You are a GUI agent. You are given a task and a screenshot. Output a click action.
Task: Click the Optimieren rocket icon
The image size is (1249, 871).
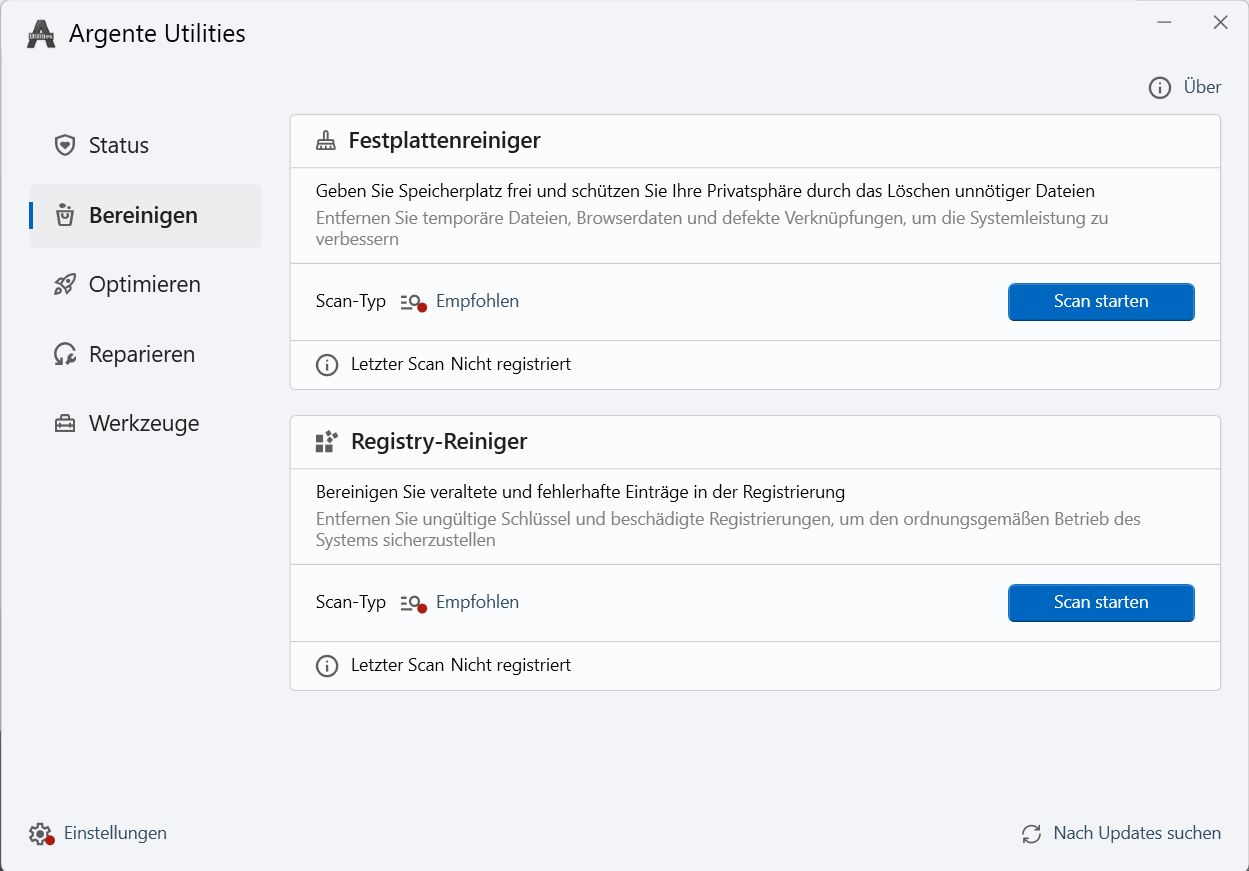pos(65,285)
